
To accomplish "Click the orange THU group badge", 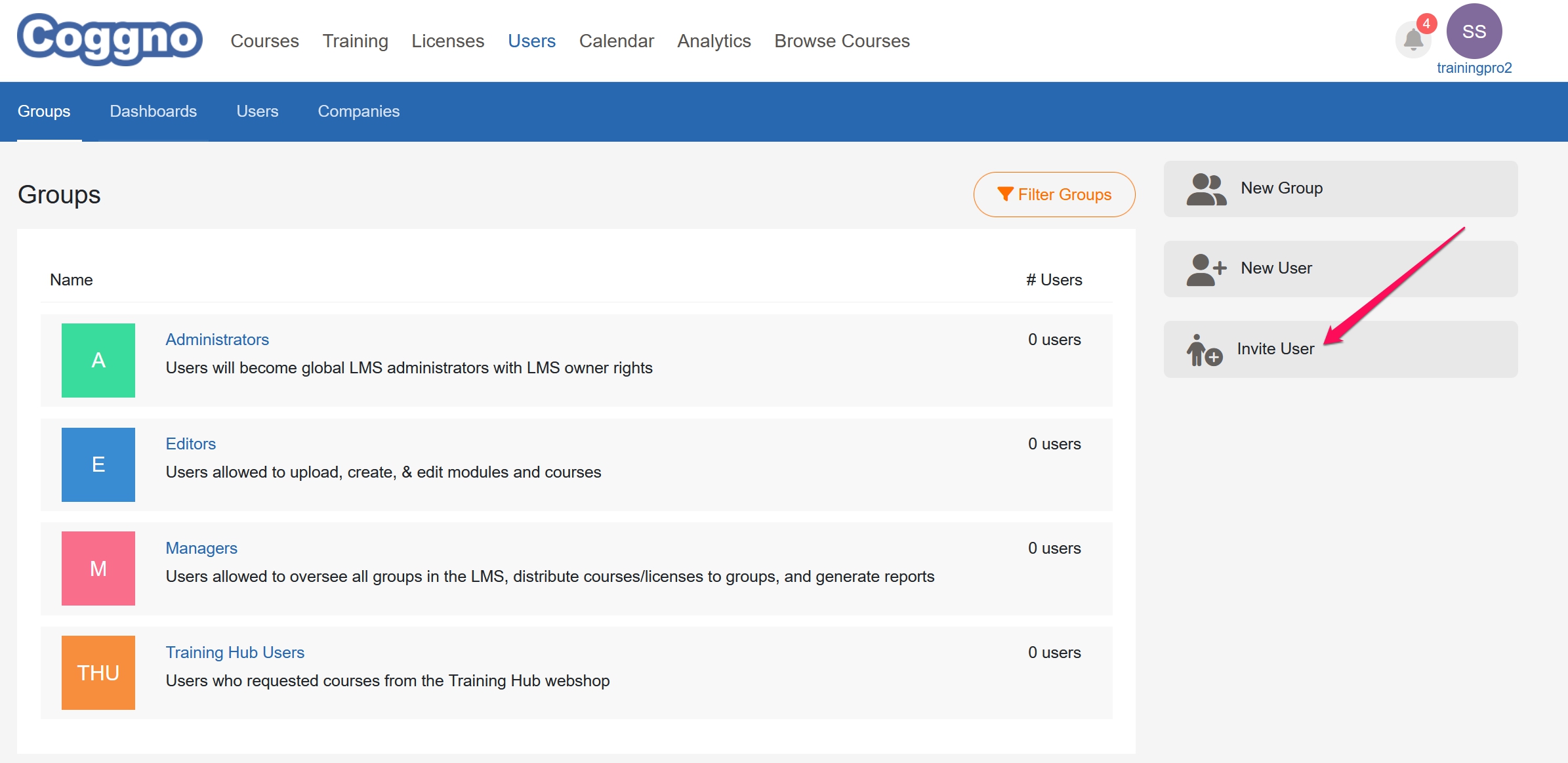I will coord(98,672).
